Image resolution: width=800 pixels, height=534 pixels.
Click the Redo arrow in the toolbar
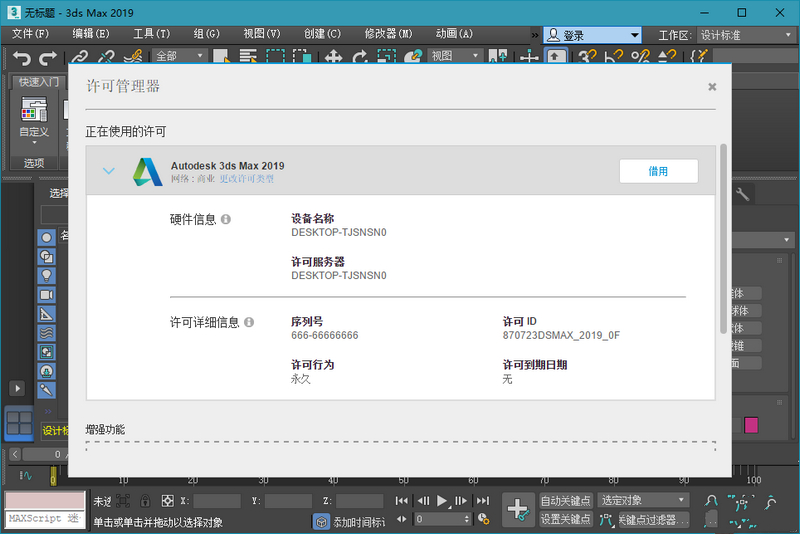point(46,58)
